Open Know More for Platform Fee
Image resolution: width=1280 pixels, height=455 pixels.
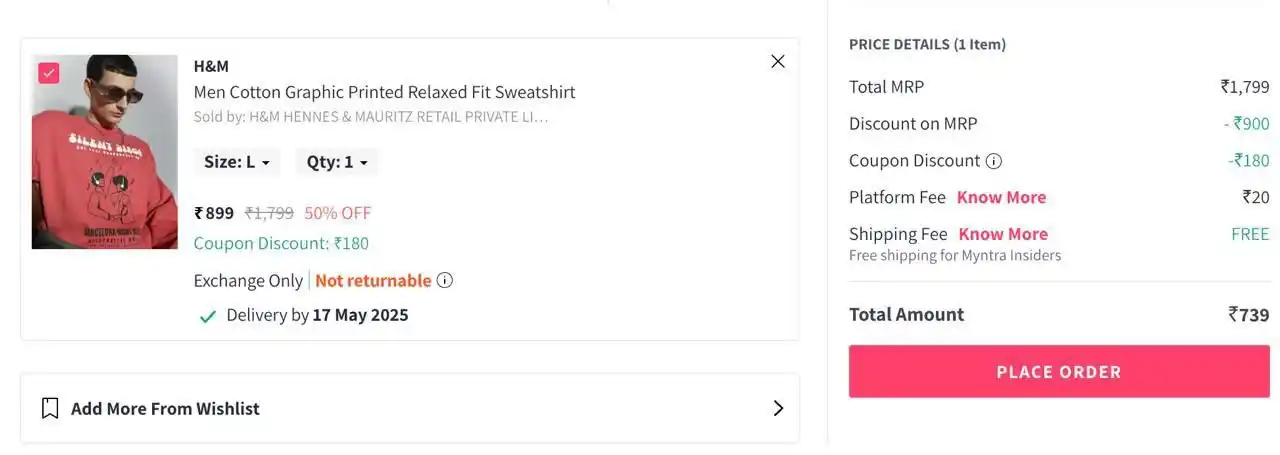coord(1001,197)
